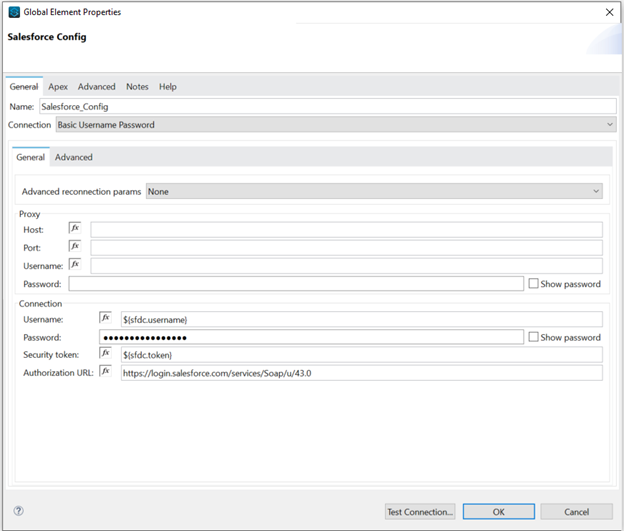Click the Cancel button

[576, 511]
